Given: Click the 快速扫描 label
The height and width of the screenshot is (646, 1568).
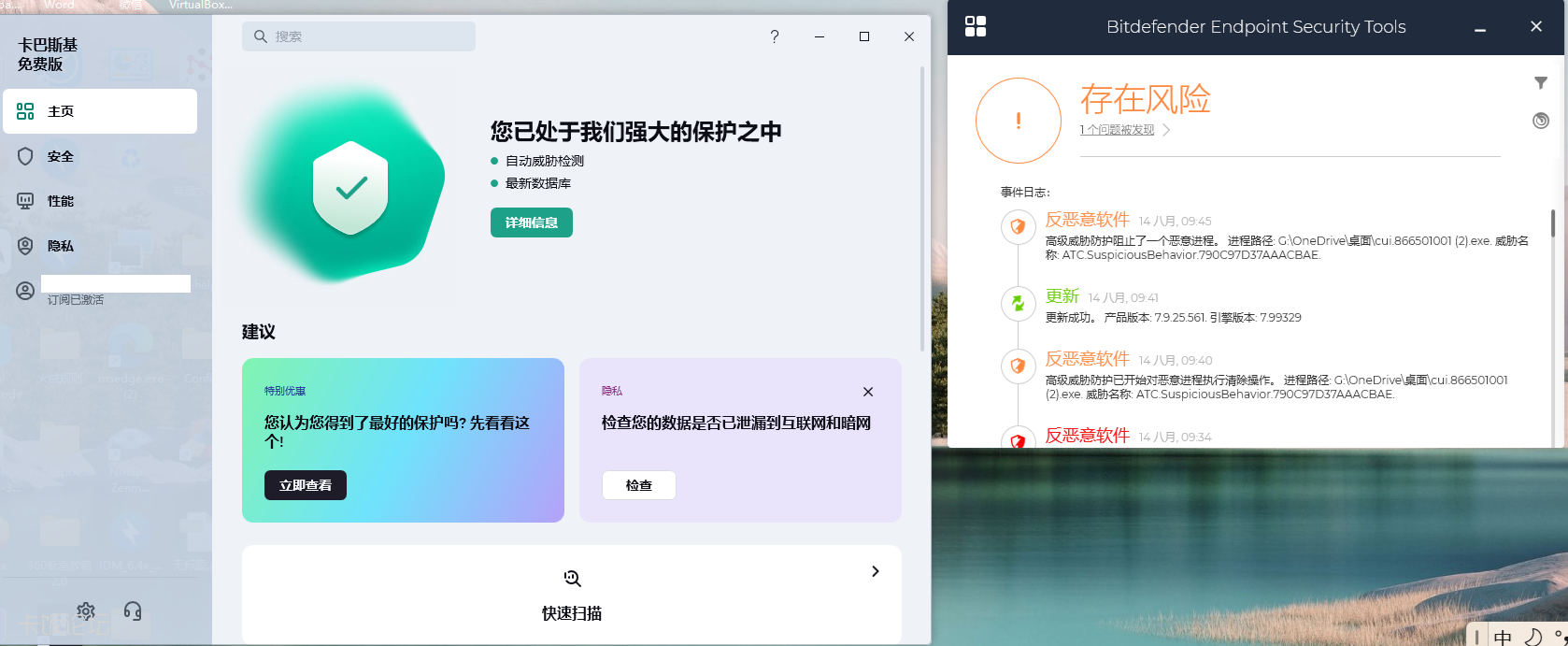Looking at the screenshot, I should click(572, 613).
